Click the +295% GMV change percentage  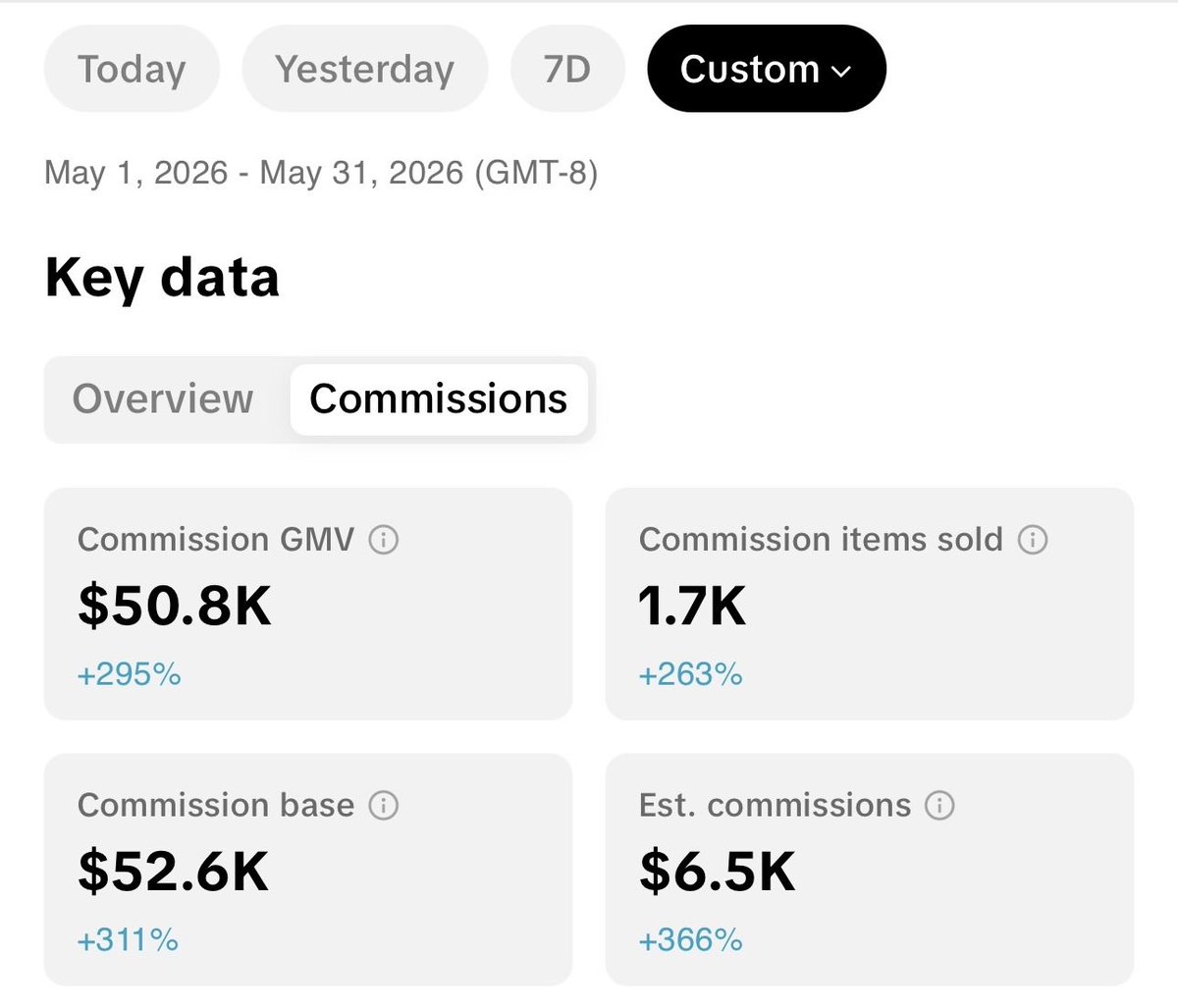130,674
